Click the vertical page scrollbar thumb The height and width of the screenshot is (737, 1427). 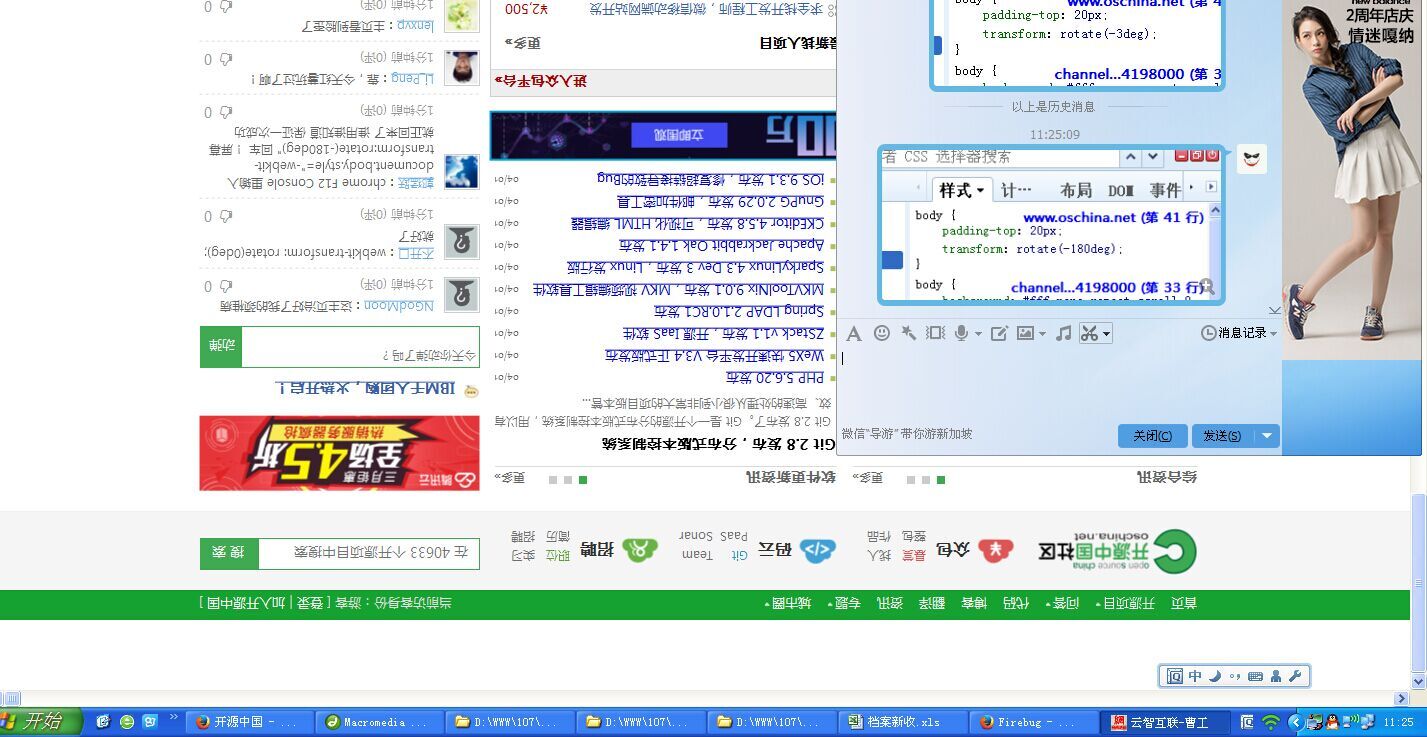tap(1418, 585)
